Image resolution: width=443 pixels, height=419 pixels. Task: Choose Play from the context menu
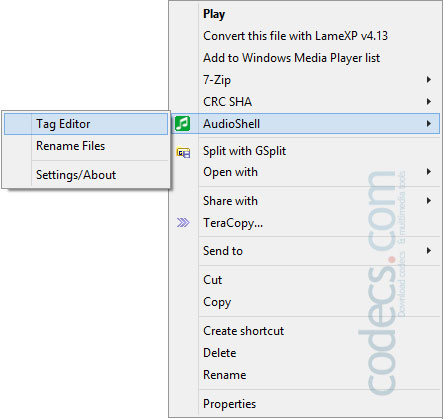click(x=305, y=14)
